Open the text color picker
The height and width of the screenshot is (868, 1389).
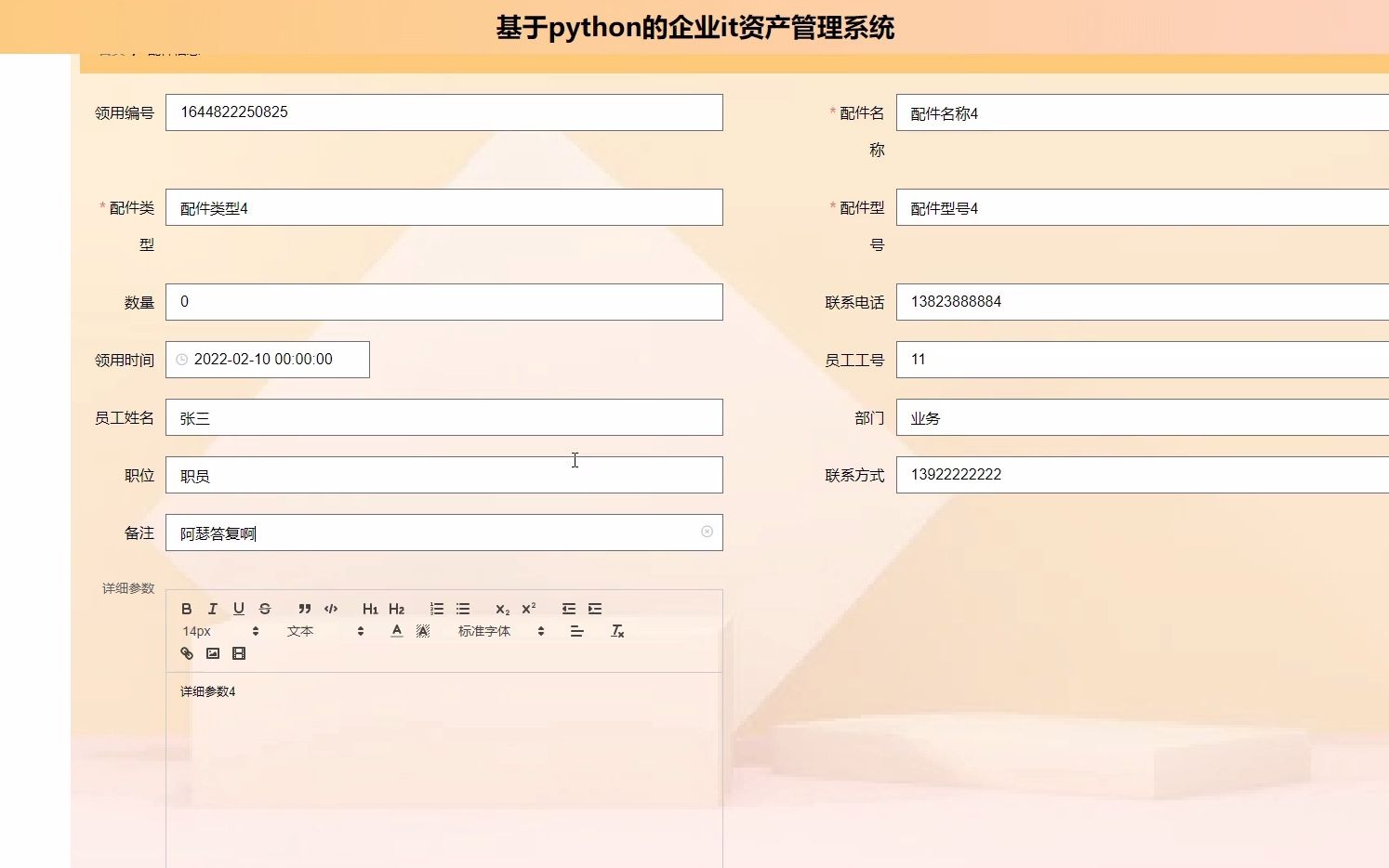397,631
